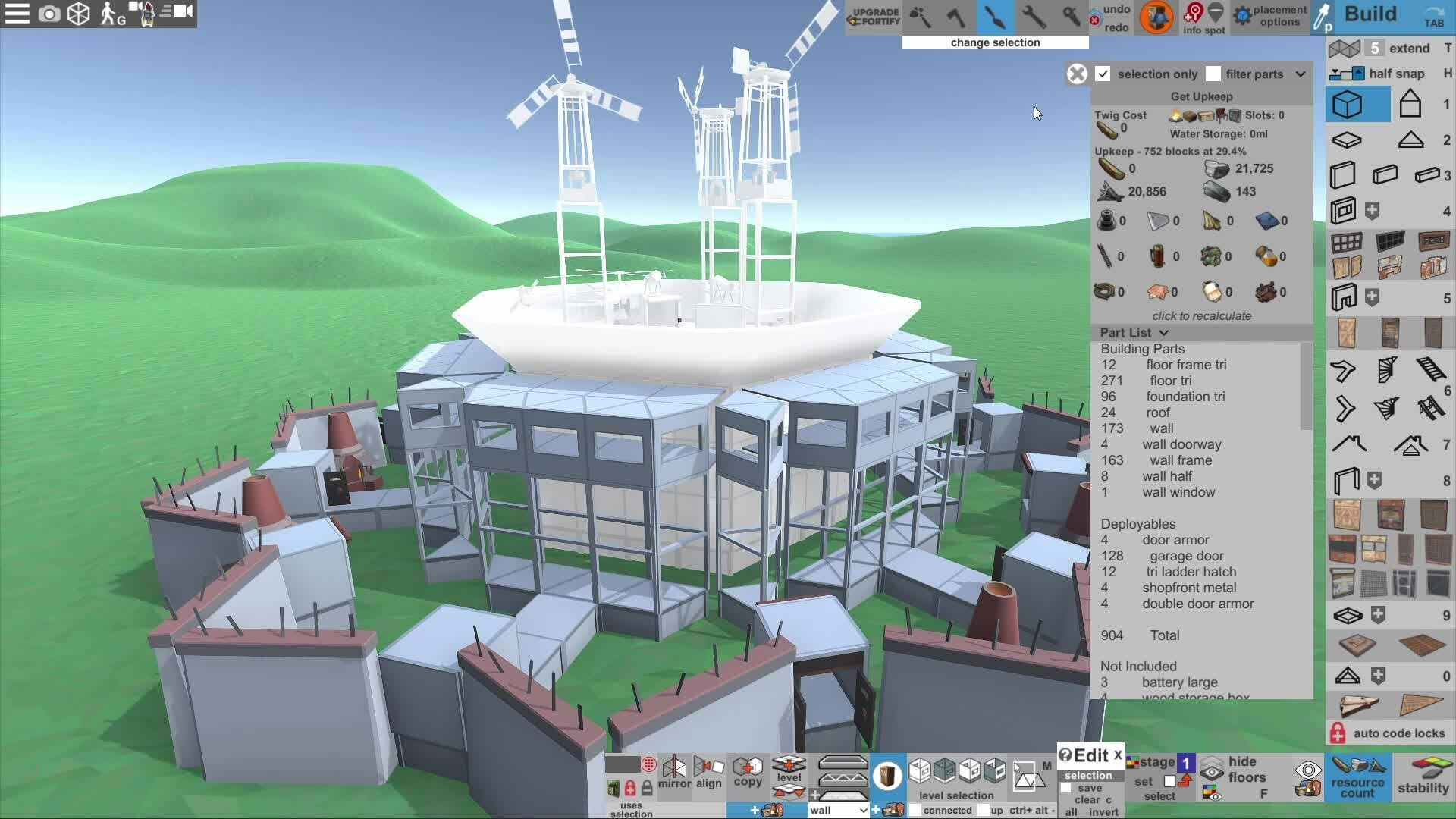Click the copy selection tool

click(x=748, y=773)
